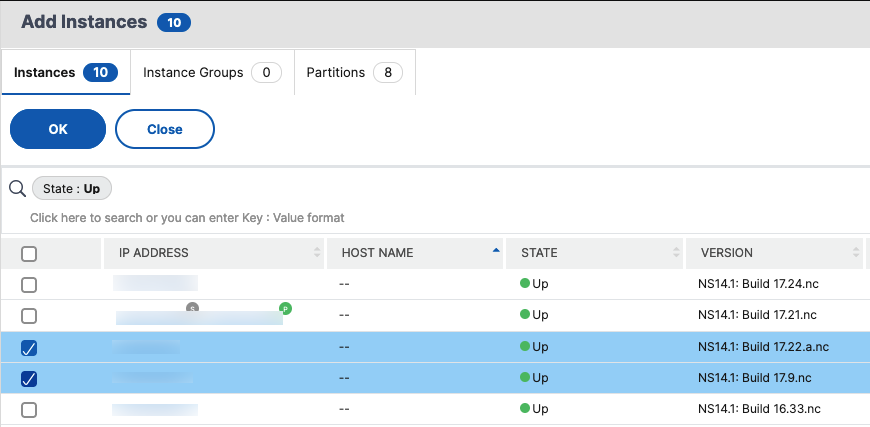
Task: Click the search field placeholder text
Action: [187, 218]
